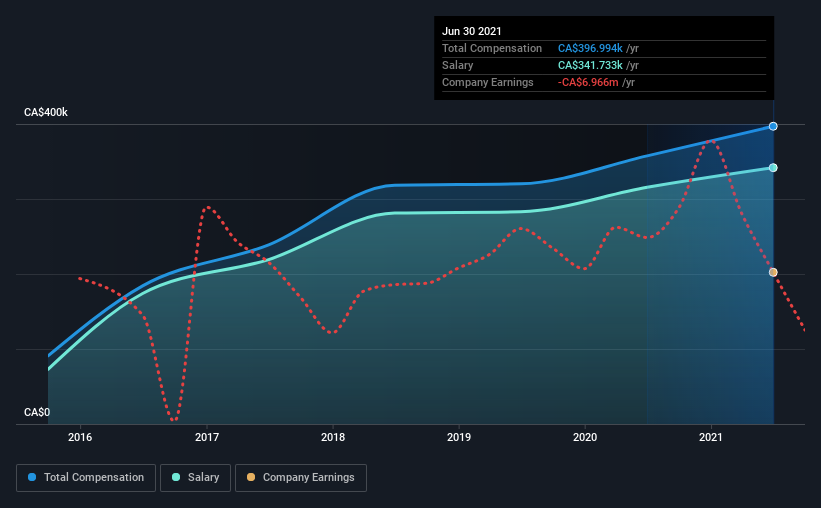Select the 2020 x-axis label
Viewport: 821px width, 508px height.
585,437
